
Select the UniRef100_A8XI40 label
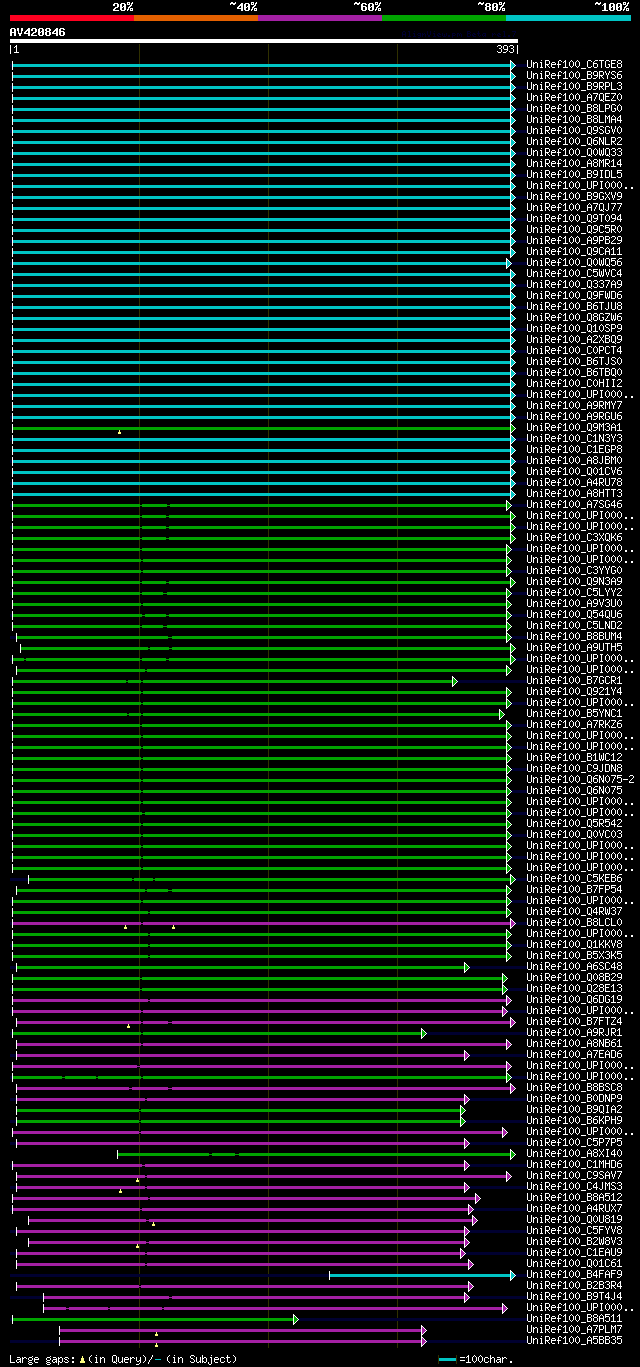click(x=574, y=1153)
